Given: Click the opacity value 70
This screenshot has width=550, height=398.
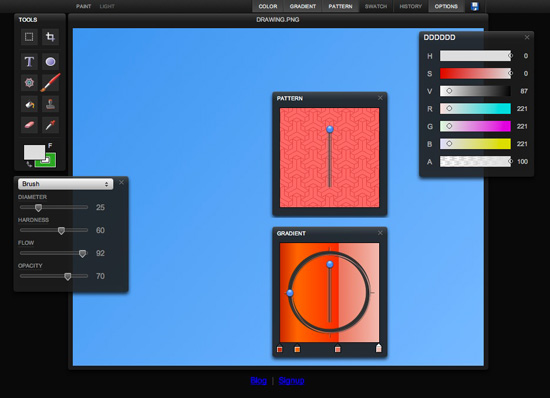Looking at the screenshot, I should (x=100, y=276).
